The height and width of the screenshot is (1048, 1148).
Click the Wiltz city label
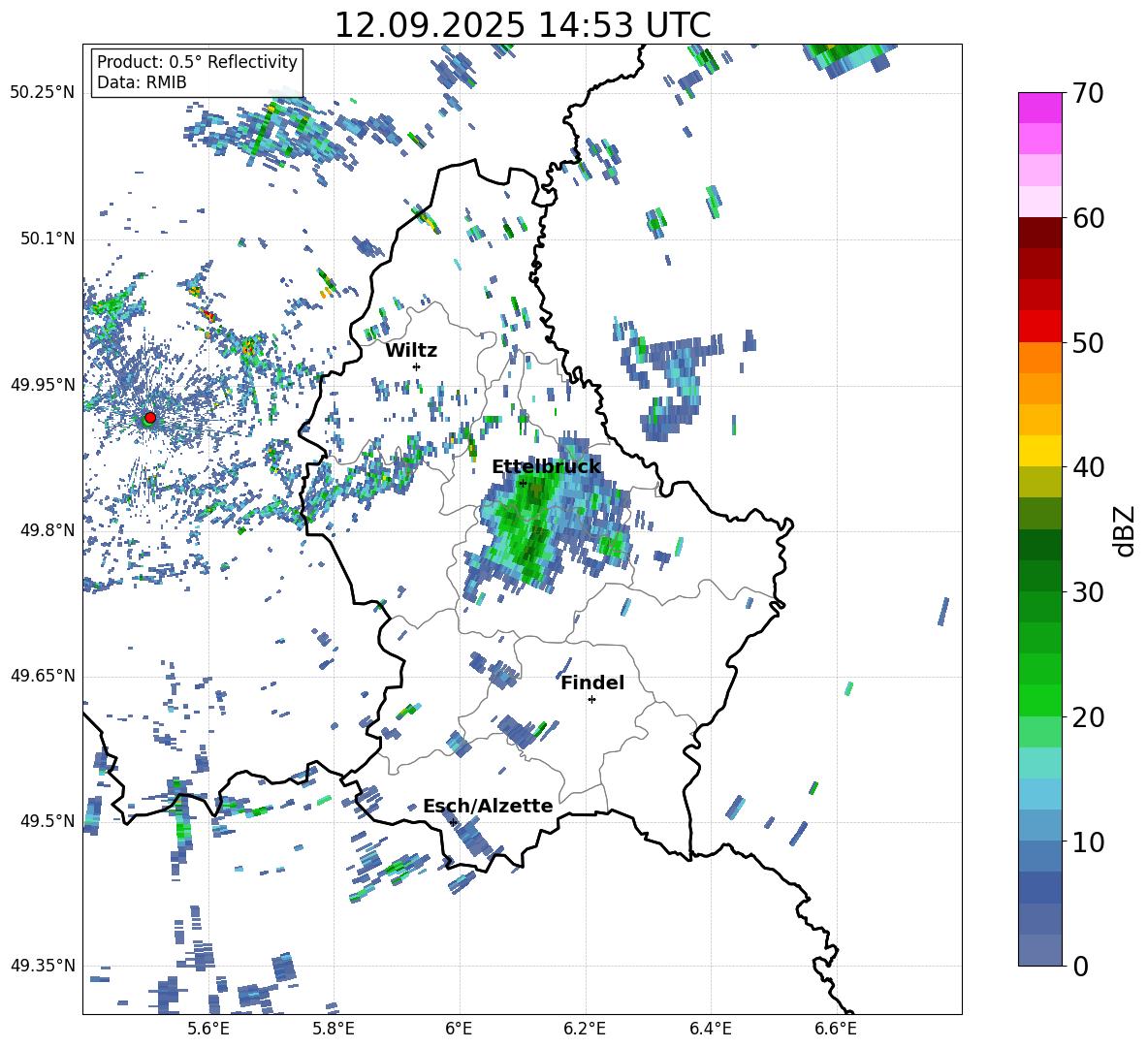[x=411, y=350]
